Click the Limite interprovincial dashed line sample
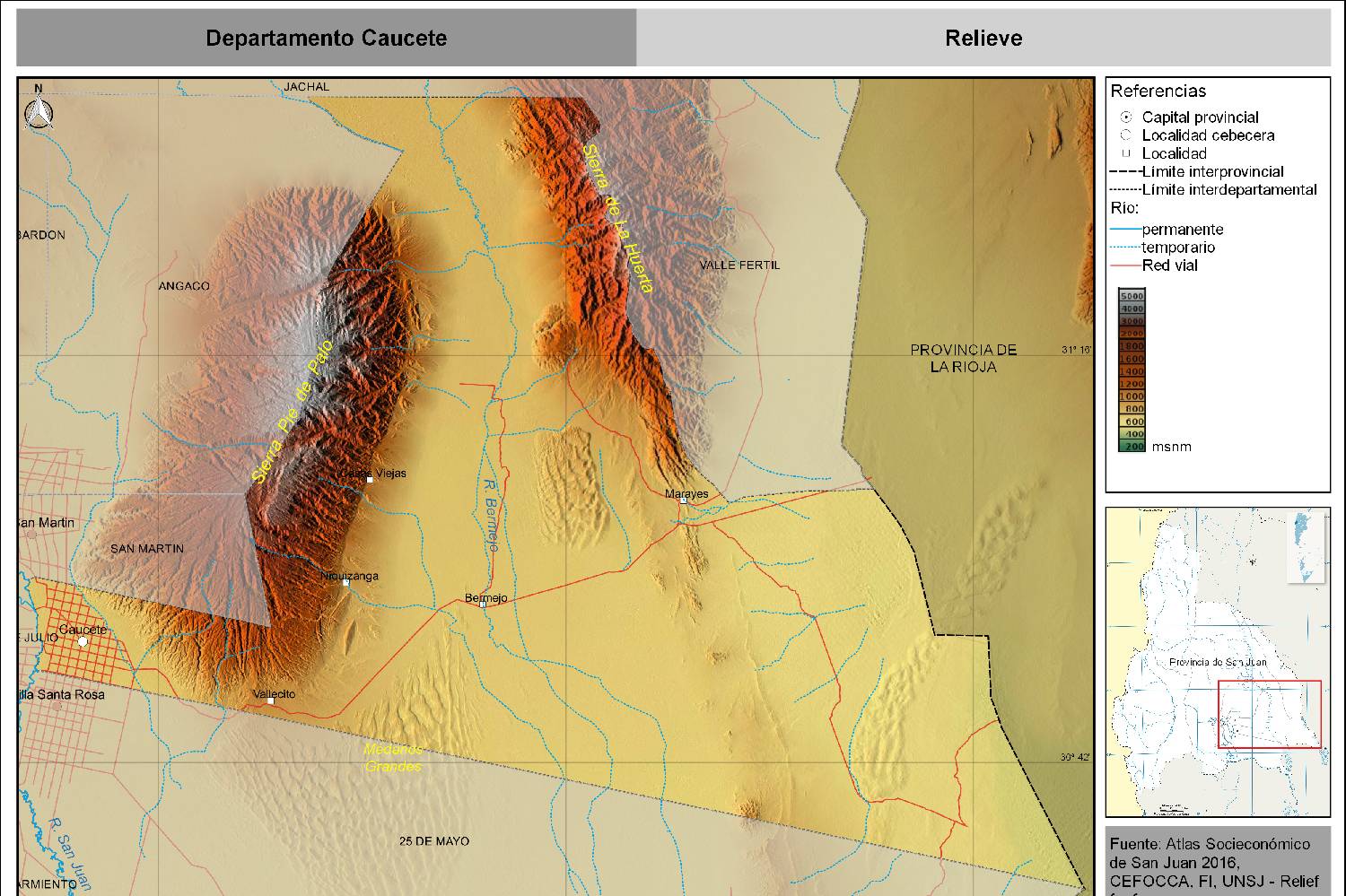1346x896 pixels. [x=1125, y=172]
